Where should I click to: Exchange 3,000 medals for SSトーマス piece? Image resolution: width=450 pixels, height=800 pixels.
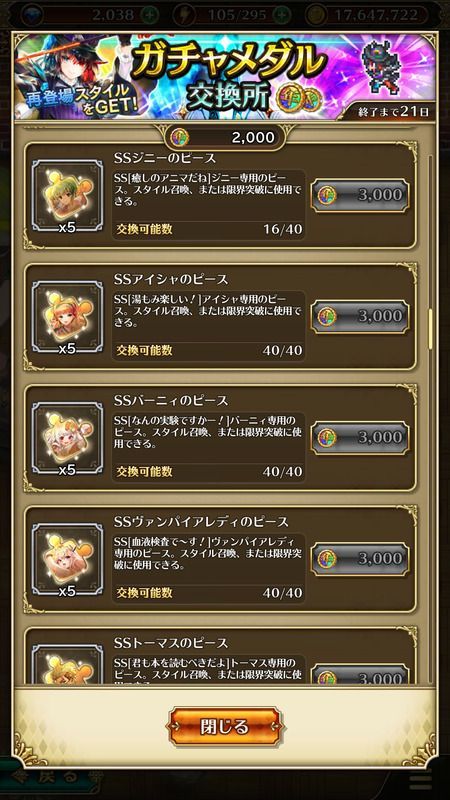pos(360,674)
